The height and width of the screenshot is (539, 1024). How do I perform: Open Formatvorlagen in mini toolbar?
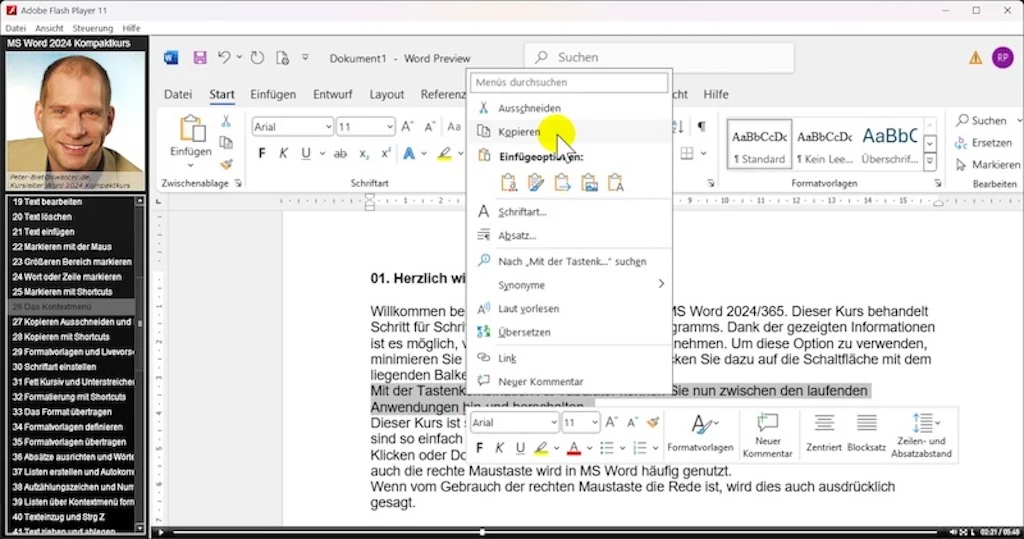pos(700,433)
